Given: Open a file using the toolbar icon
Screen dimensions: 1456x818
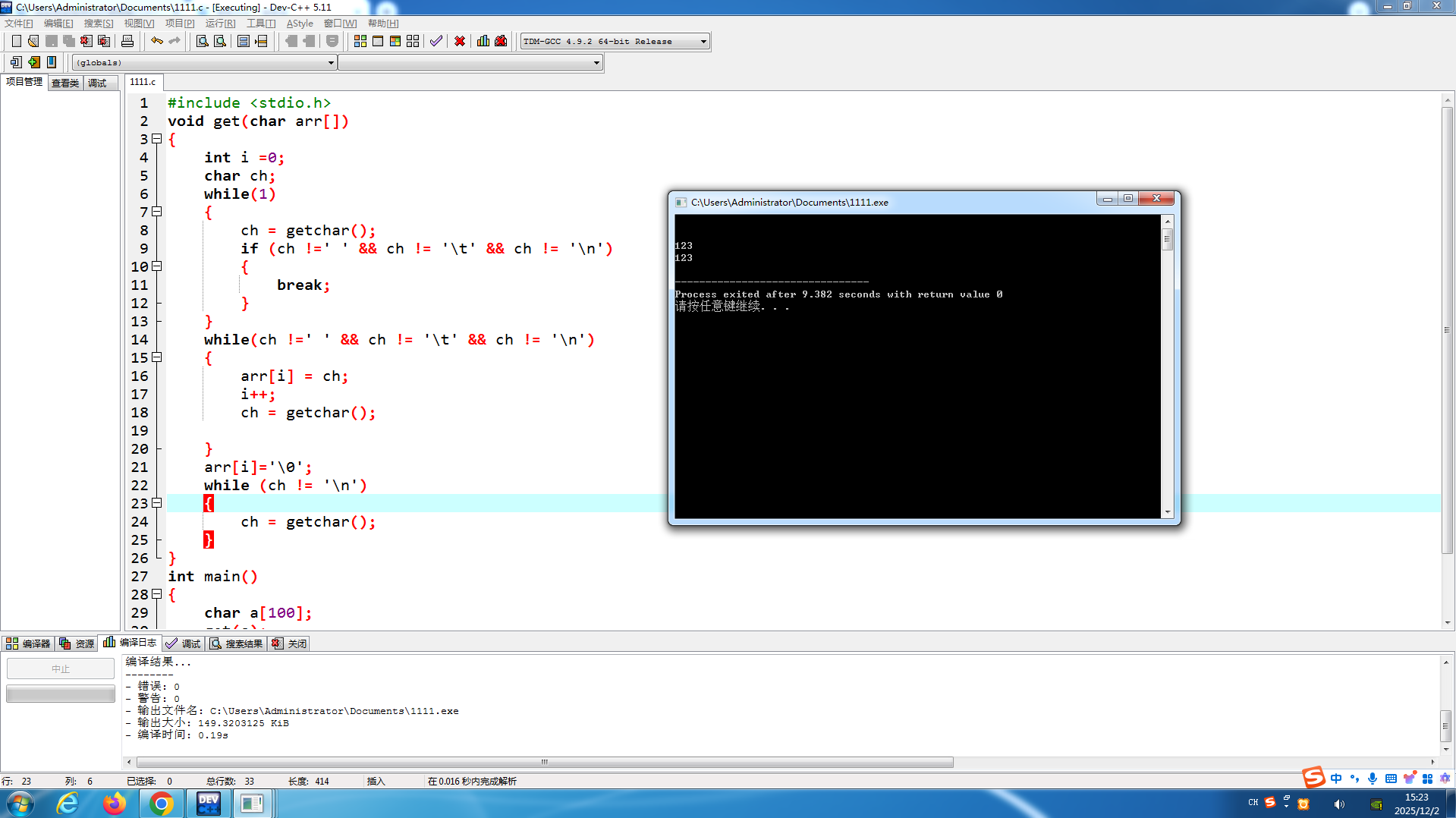Looking at the screenshot, I should 33,41.
